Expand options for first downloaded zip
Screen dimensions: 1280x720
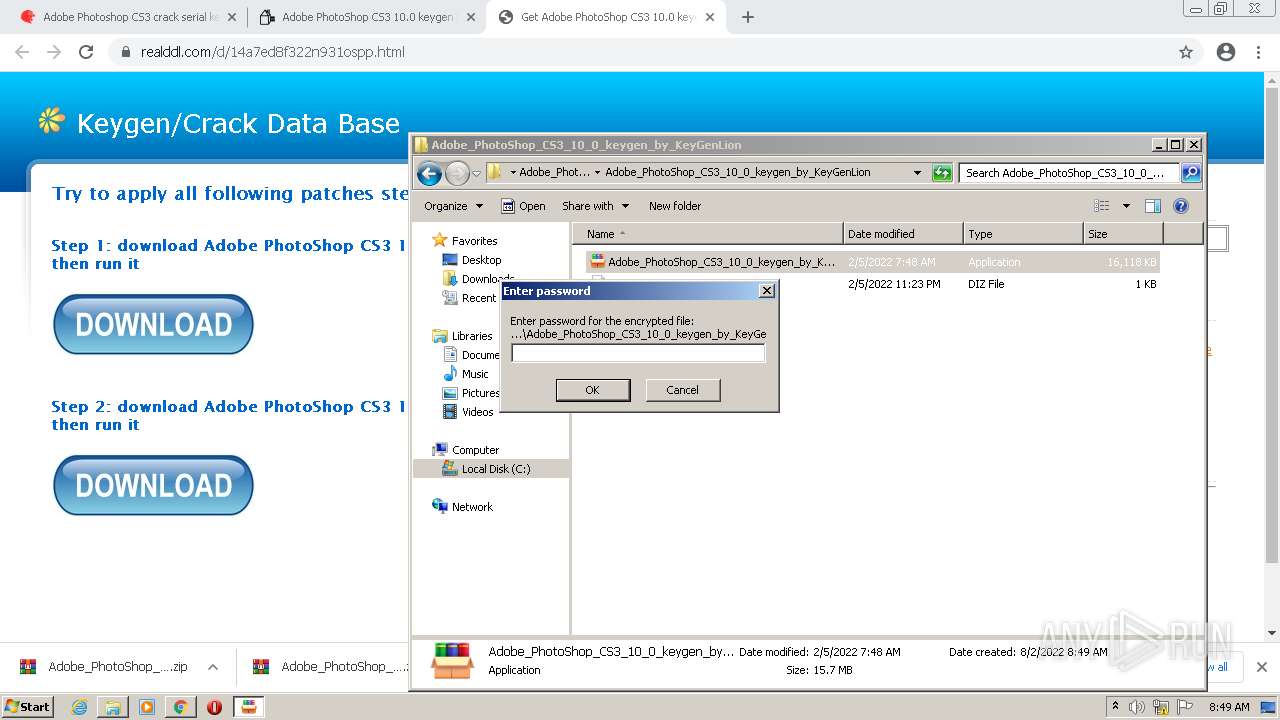pyautogui.click(x=213, y=667)
